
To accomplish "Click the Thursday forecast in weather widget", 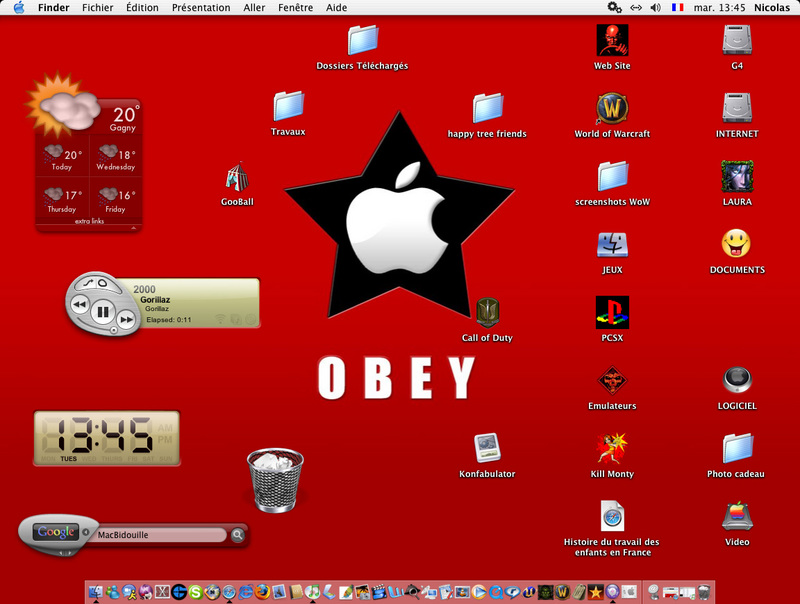I will [x=62, y=199].
